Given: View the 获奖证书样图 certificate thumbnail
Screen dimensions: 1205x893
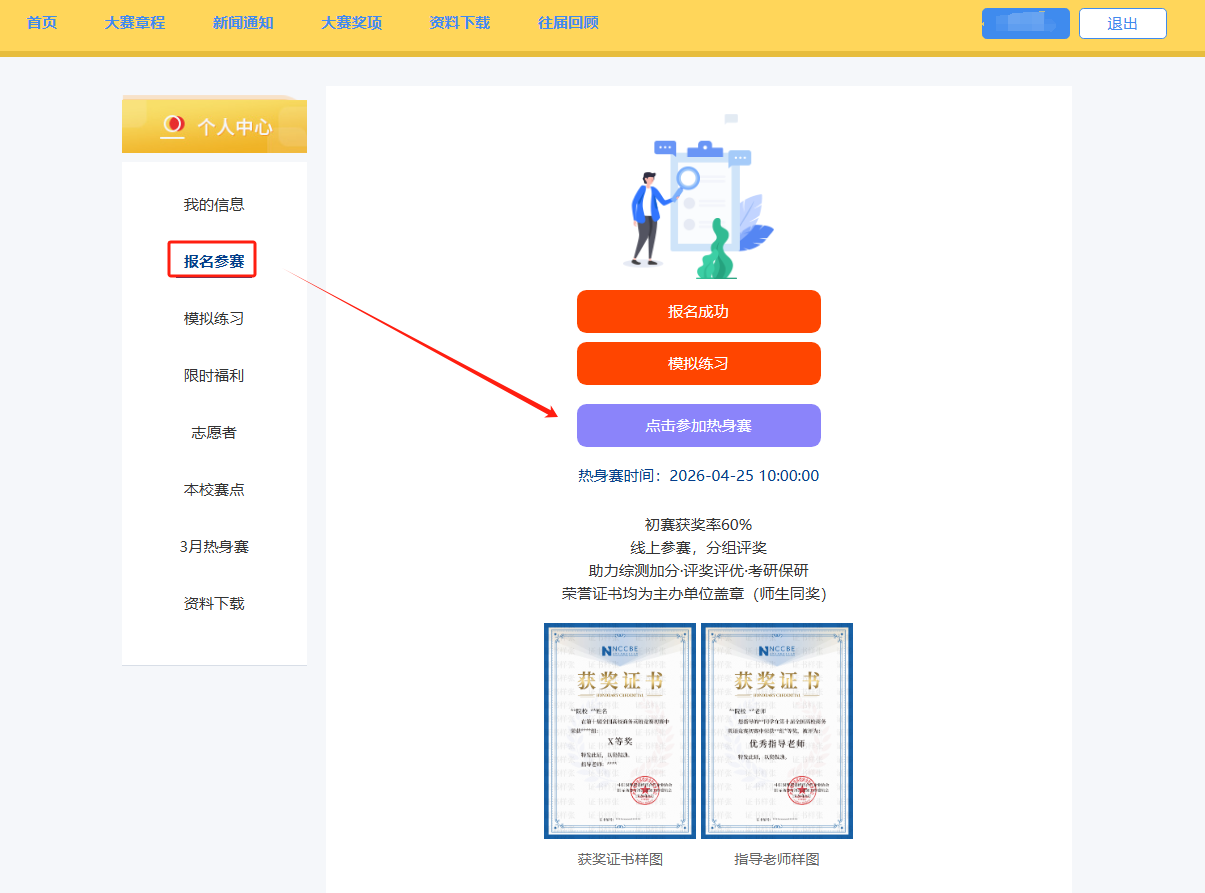Looking at the screenshot, I should (620, 731).
